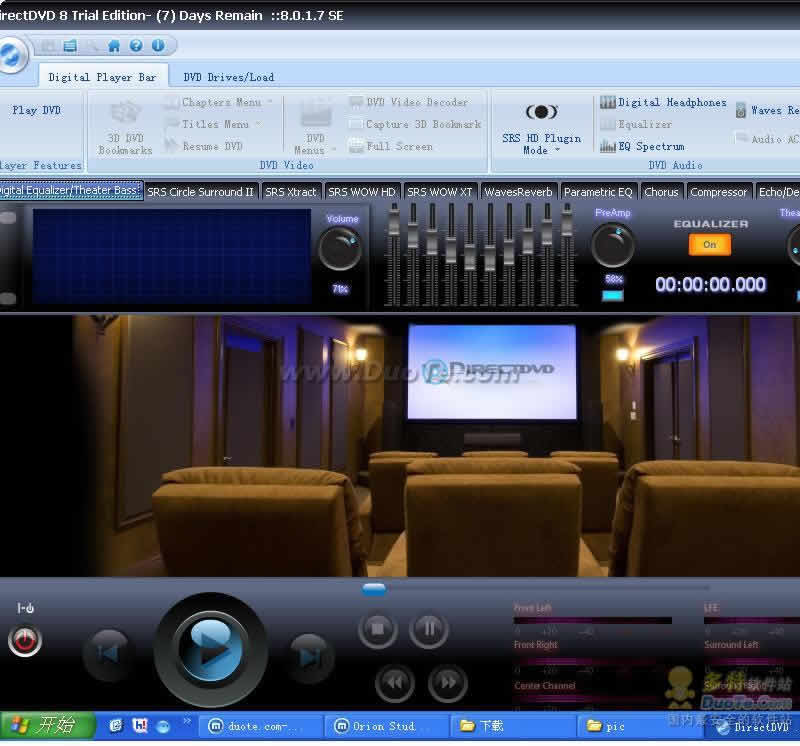Skip to next chapter button
This screenshot has width=800, height=746.
(x=310, y=657)
